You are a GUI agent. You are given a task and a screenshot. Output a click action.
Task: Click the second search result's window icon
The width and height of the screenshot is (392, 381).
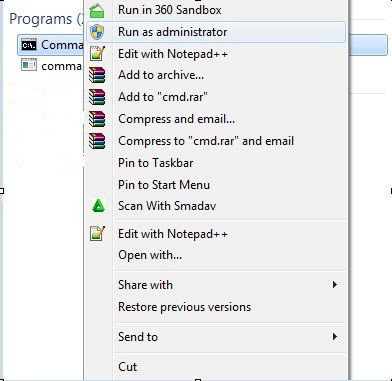[x=29, y=65]
